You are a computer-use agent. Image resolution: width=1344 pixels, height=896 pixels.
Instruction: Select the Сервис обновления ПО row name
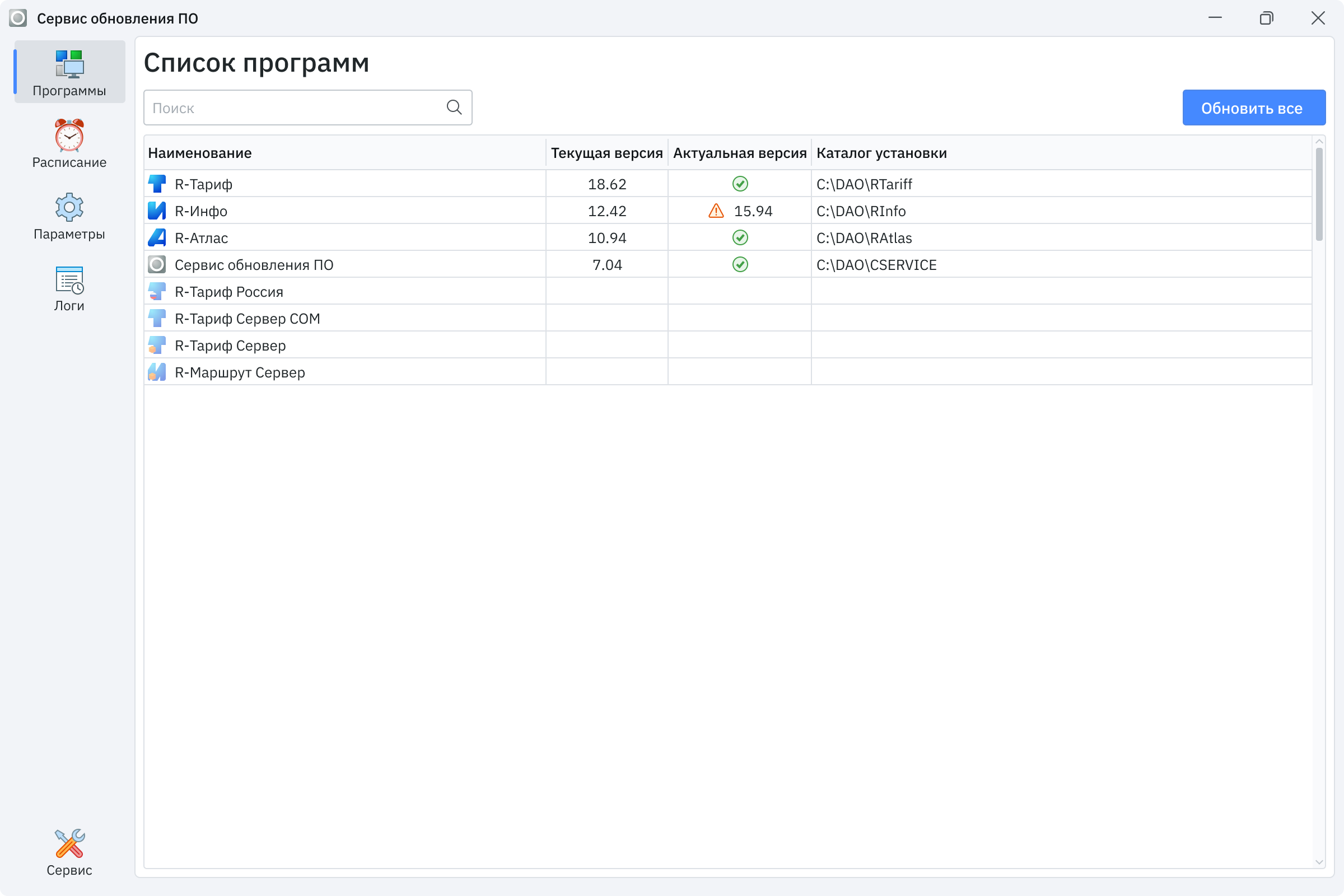pos(254,265)
